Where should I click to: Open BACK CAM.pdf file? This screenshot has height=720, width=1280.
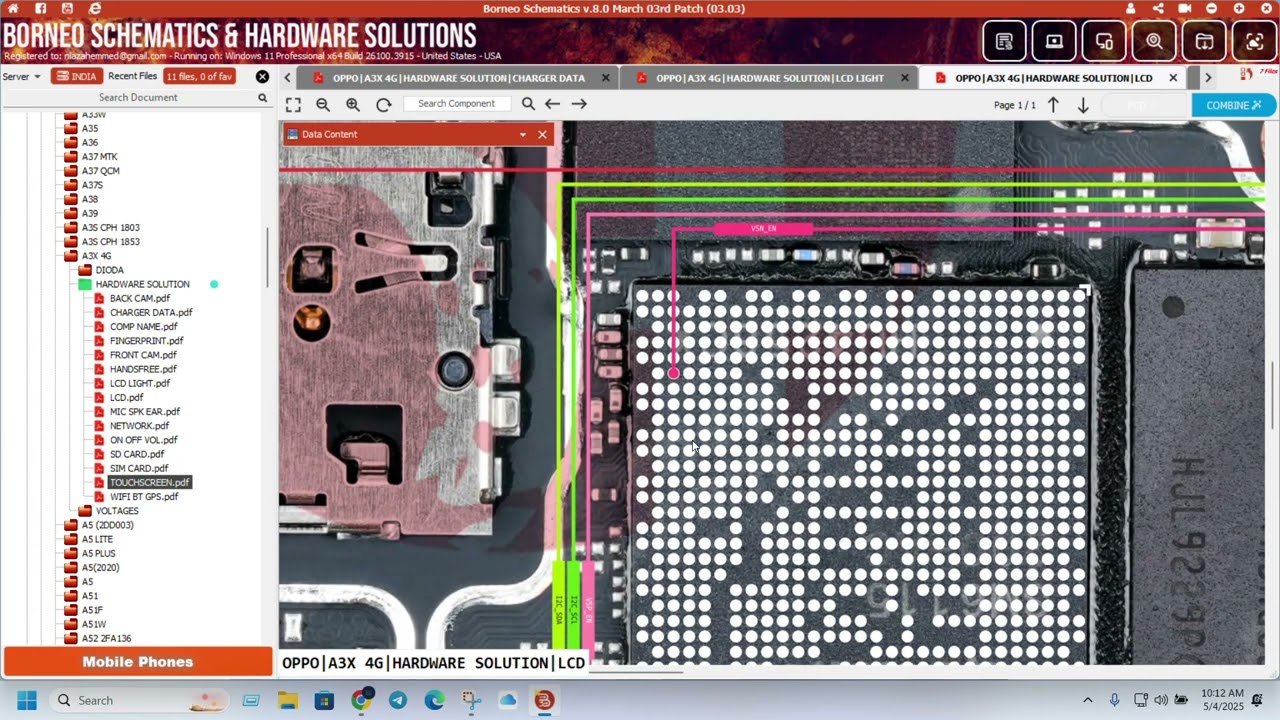pyautogui.click(x=139, y=298)
